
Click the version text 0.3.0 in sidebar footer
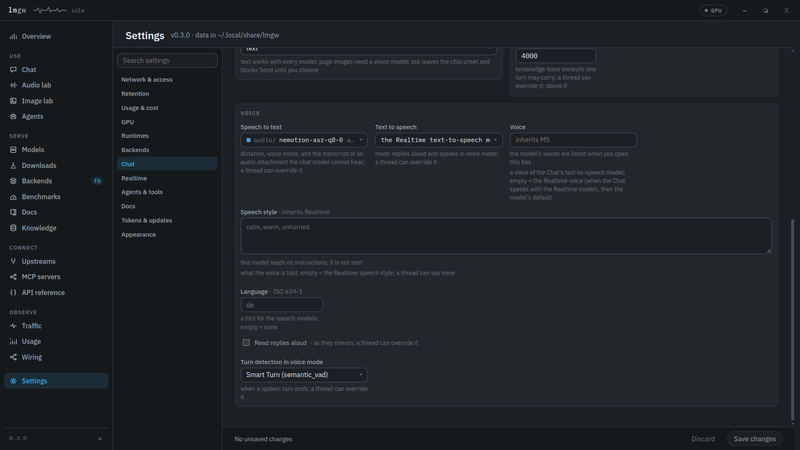click(x=18, y=438)
